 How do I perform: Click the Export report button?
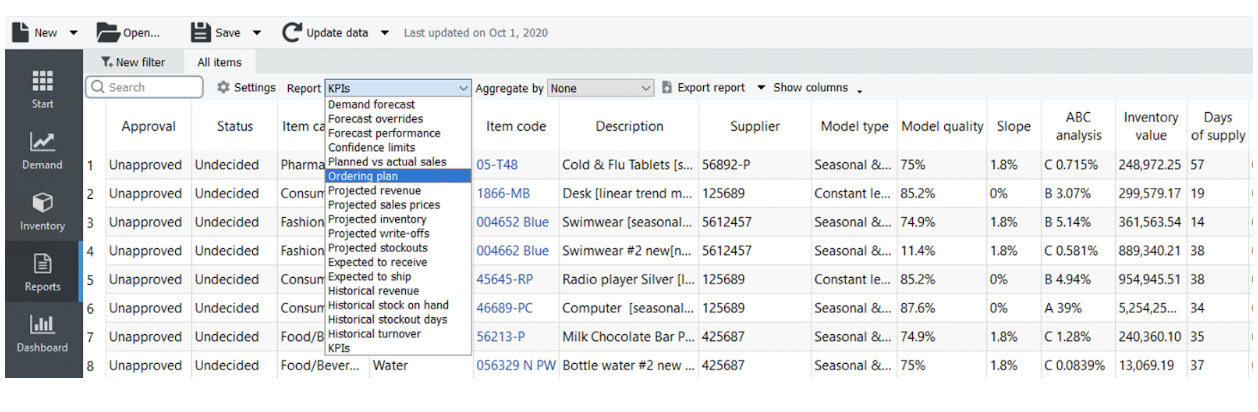pyautogui.click(x=703, y=88)
